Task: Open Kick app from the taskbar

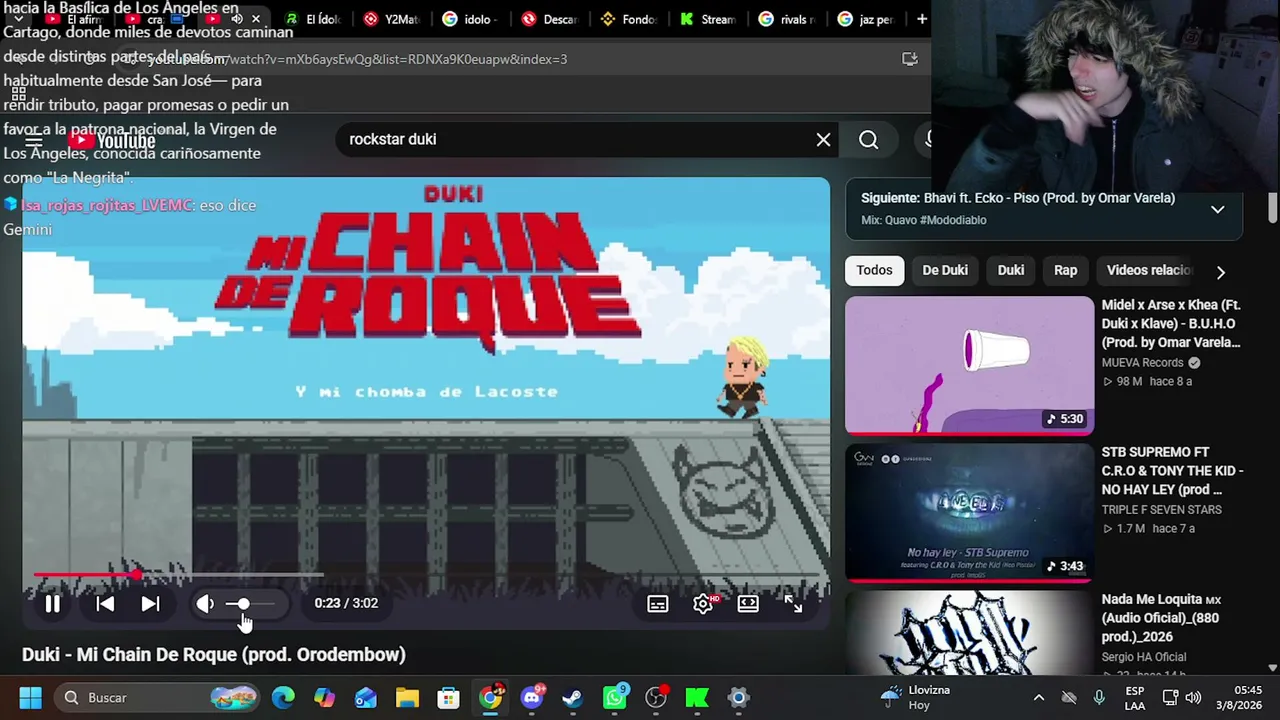Action: tap(697, 698)
